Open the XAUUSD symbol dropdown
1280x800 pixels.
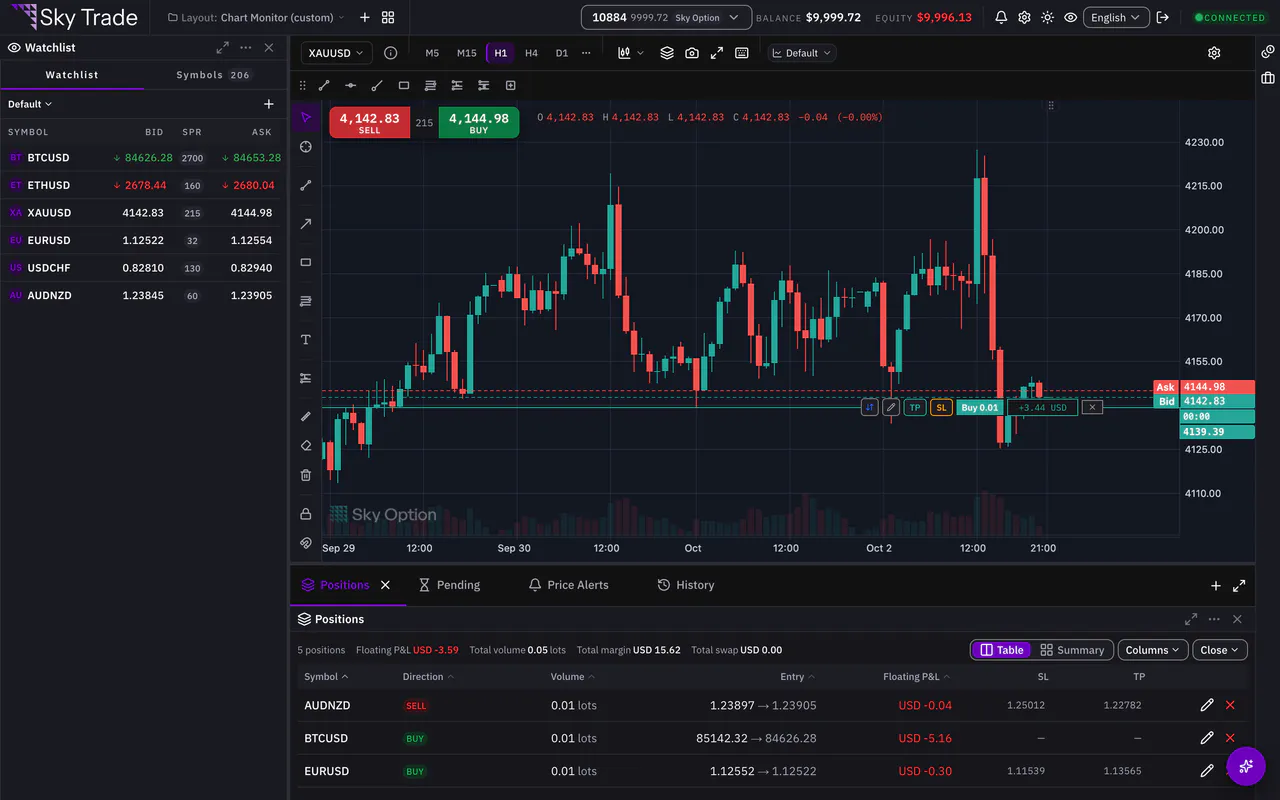(x=336, y=53)
